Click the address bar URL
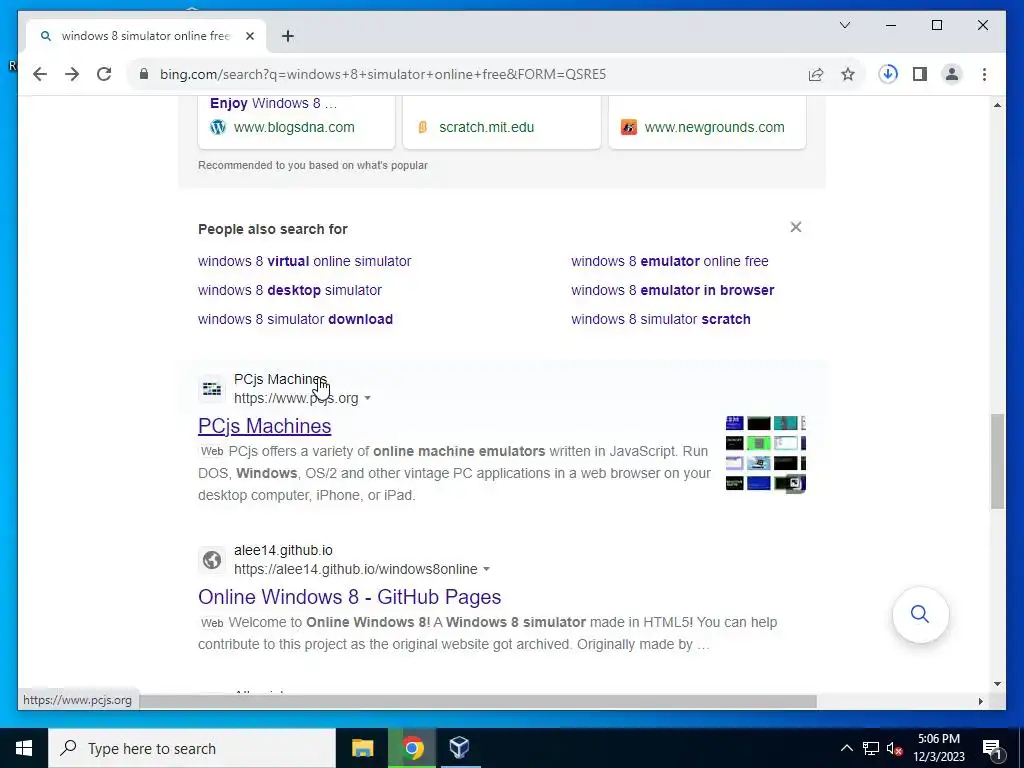 [383, 74]
